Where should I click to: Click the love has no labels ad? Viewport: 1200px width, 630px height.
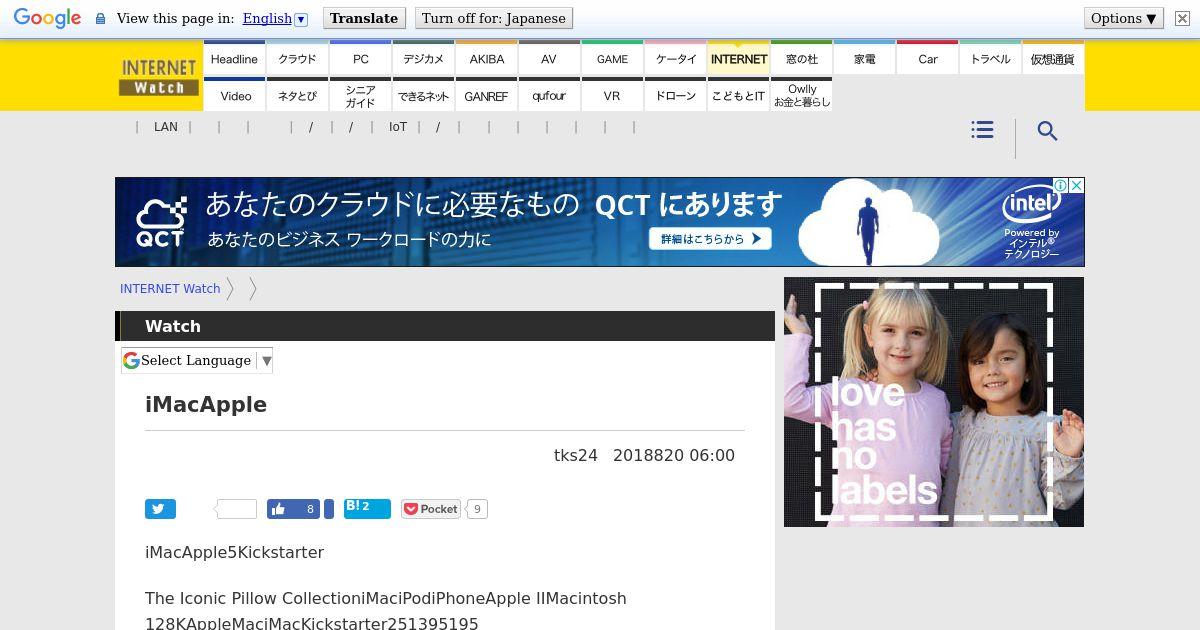coord(934,402)
